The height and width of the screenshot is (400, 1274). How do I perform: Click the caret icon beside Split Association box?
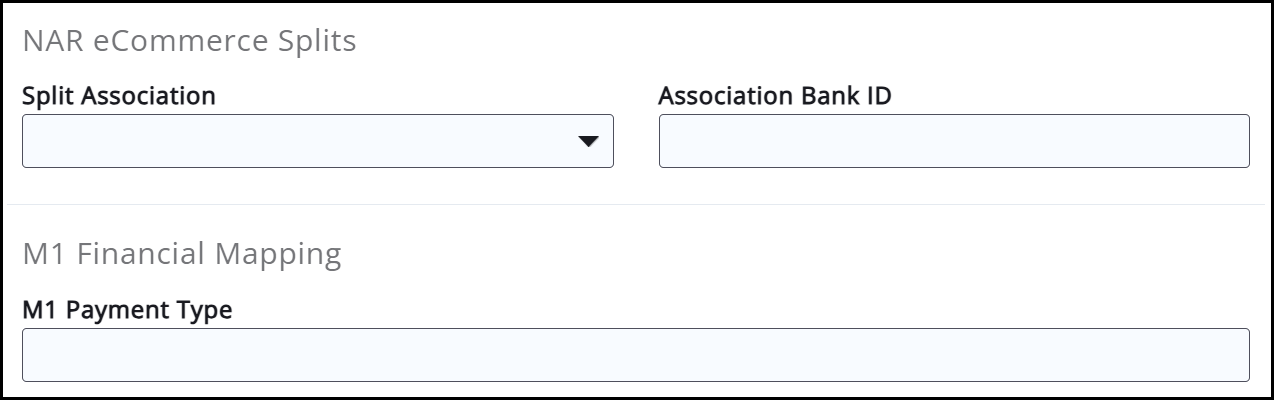(588, 142)
